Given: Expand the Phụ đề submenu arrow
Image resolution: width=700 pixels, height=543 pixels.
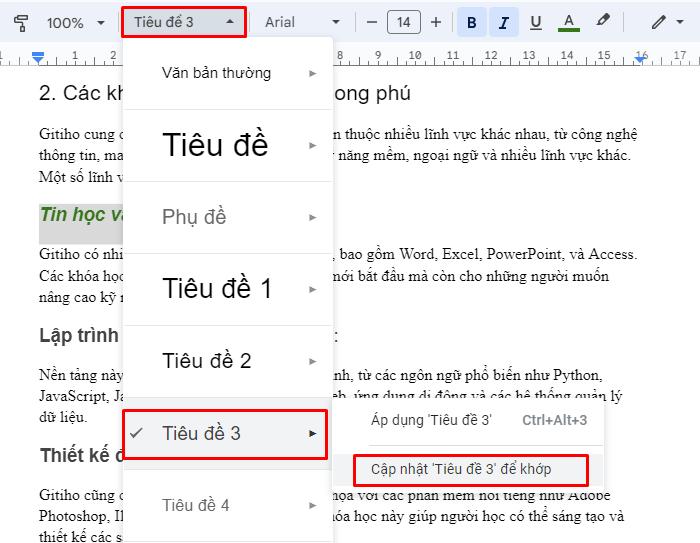Looking at the screenshot, I should 312,217.
